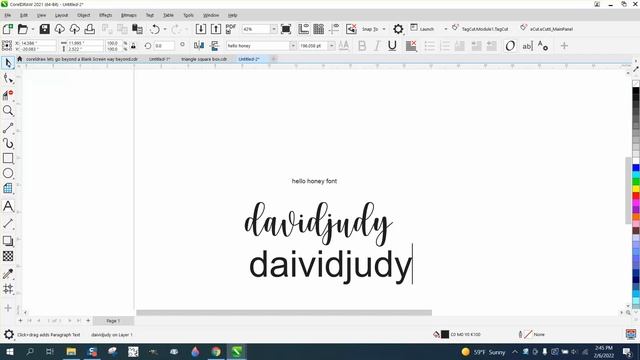Select the Parallel Dimension tool
The width and height of the screenshot is (640, 360).
click(x=8, y=223)
